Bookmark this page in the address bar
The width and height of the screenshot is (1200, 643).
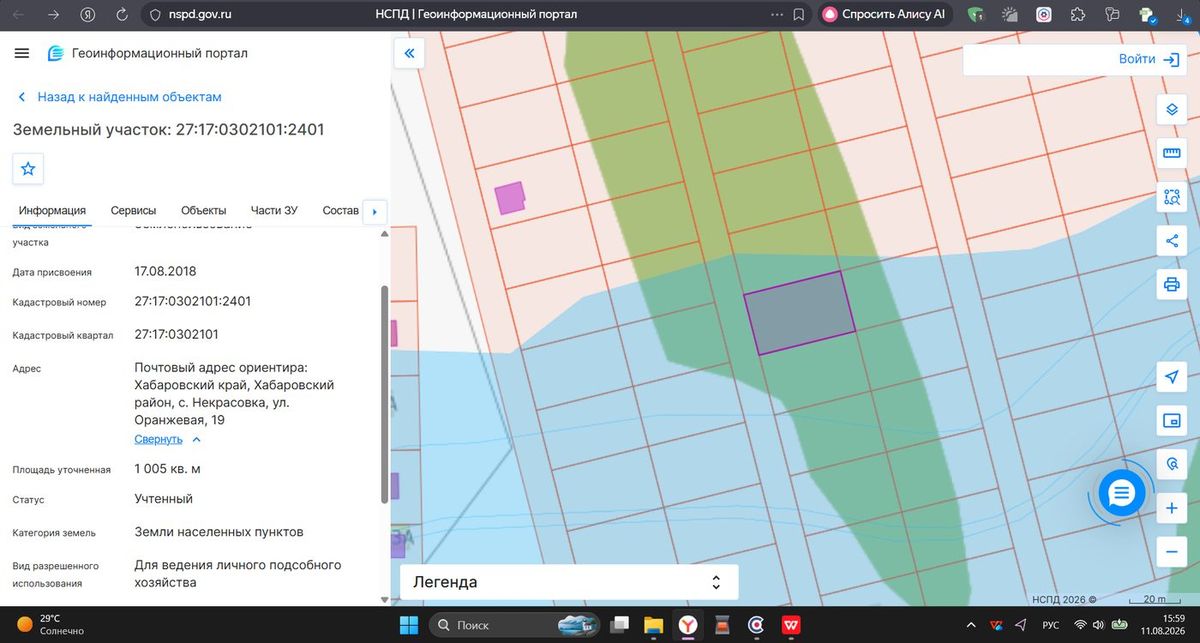(x=799, y=15)
